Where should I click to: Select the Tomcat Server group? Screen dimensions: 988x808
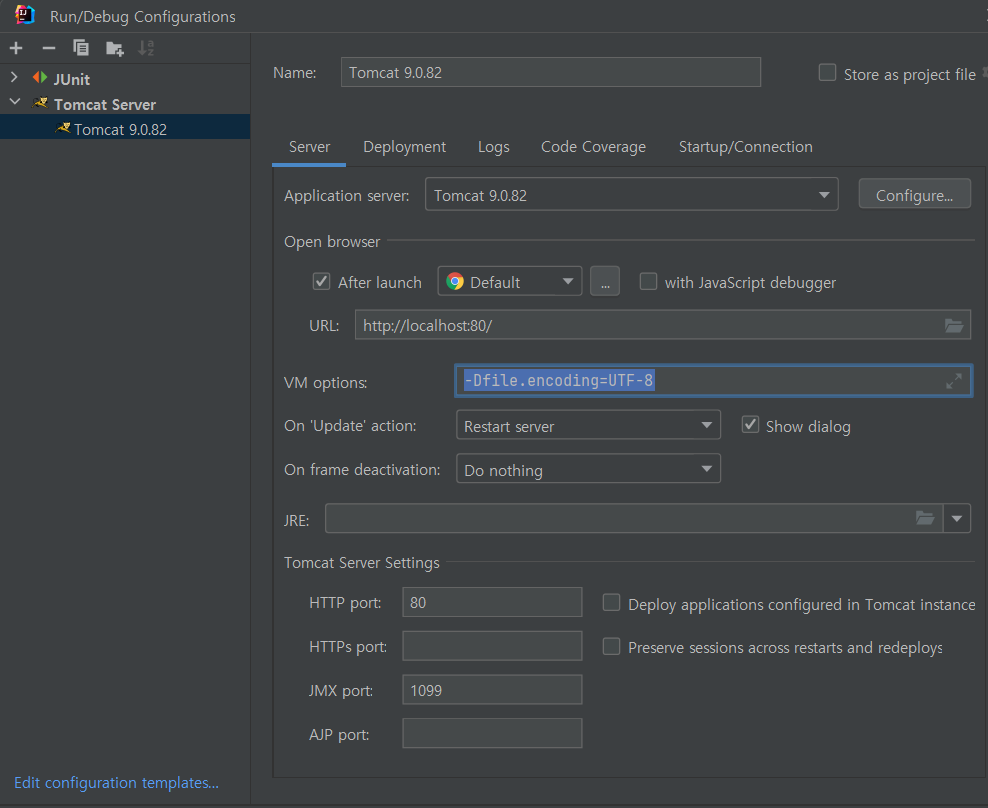click(105, 104)
